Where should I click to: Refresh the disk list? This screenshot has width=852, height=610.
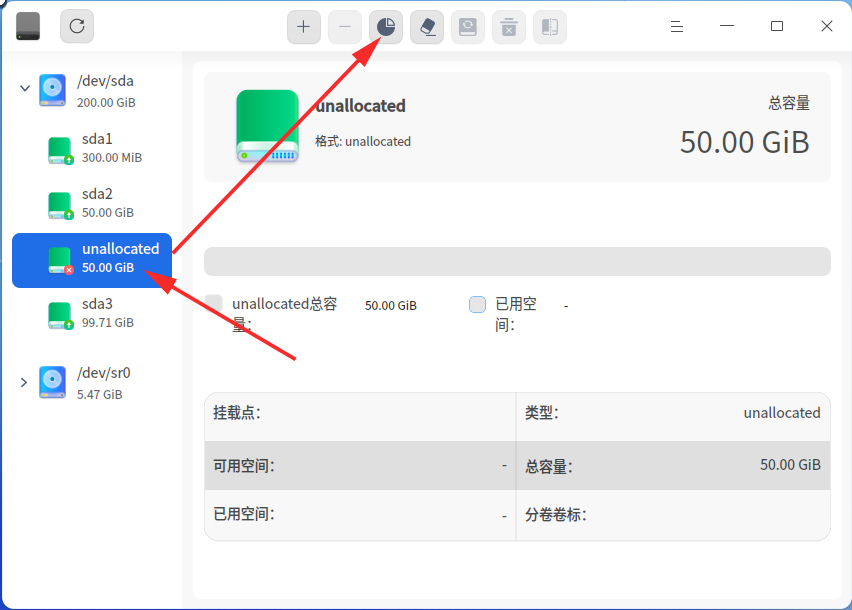pyautogui.click(x=77, y=26)
